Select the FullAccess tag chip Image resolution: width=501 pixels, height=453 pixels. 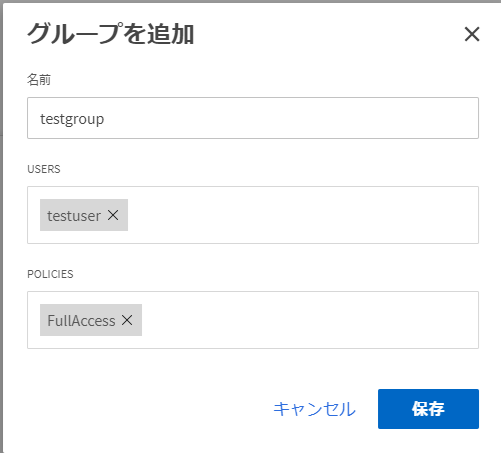tap(81, 320)
